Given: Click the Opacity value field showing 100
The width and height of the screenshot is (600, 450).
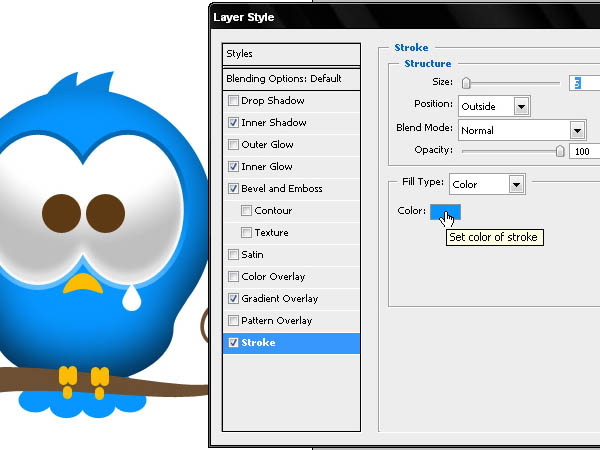Looking at the screenshot, I should (584, 152).
